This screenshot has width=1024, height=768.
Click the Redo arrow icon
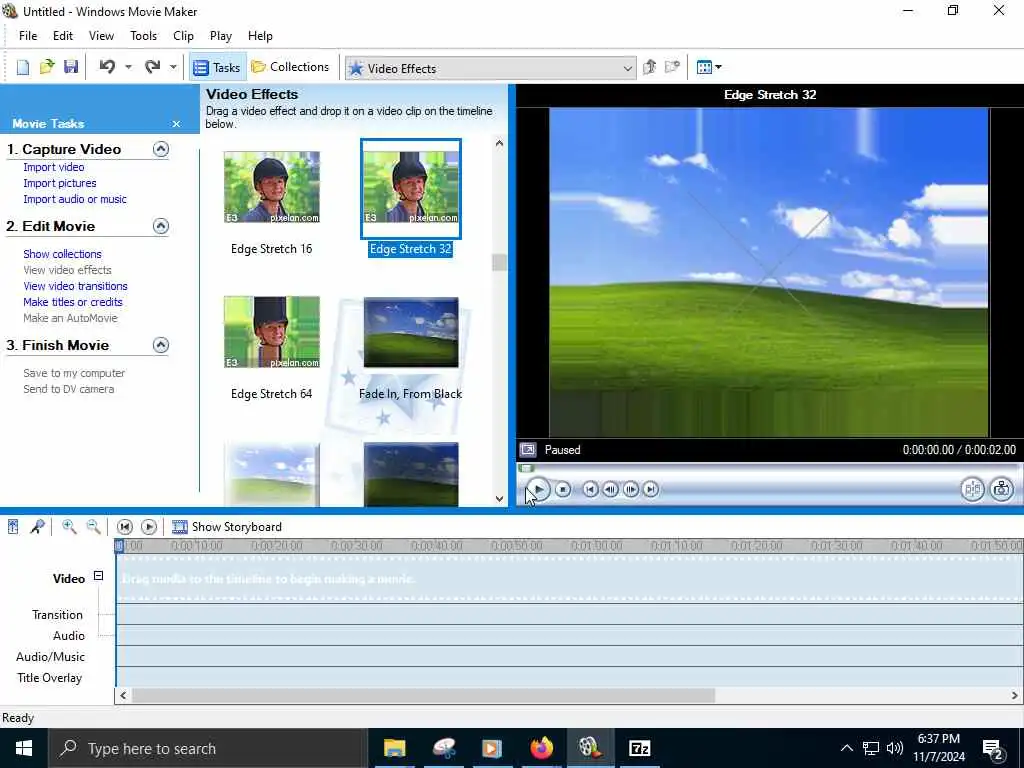(x=152, y=67)
